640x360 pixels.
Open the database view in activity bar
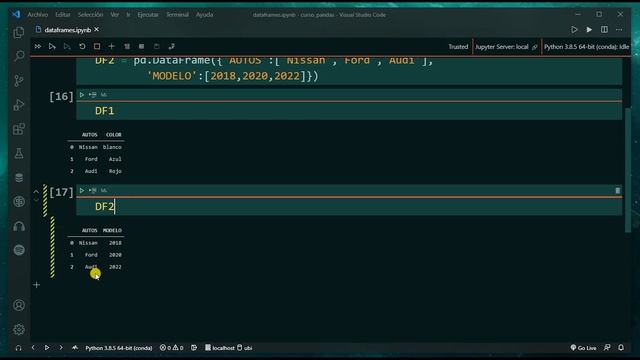pos(19,178)
